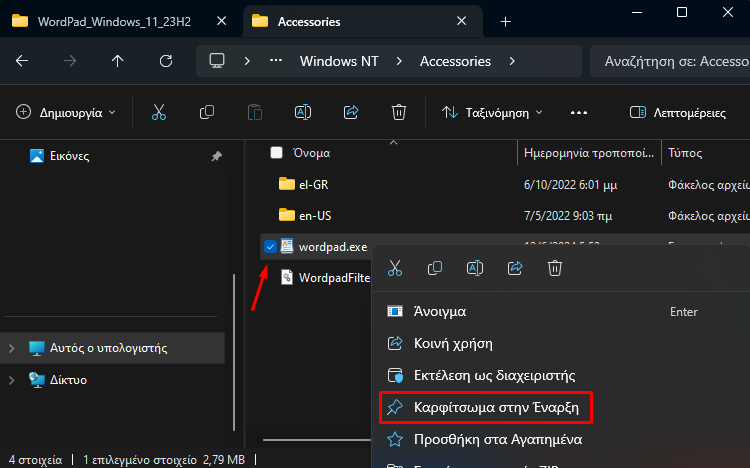750x468 pixels.
Task: Close the WordPad_Windows_11_23H2 tab
Action: click(221, 21)
